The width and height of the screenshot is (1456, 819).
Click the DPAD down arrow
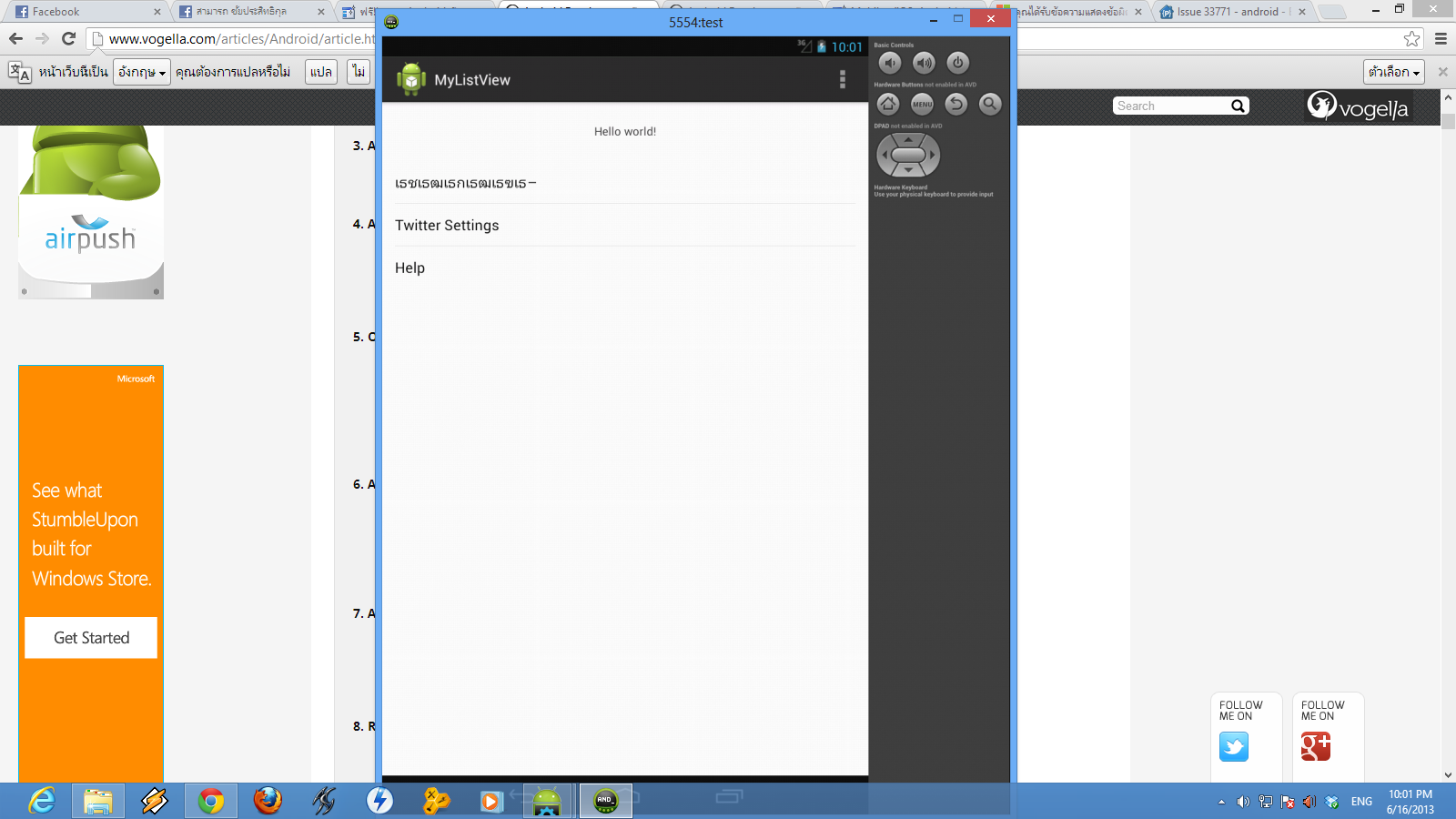point(908,170)
